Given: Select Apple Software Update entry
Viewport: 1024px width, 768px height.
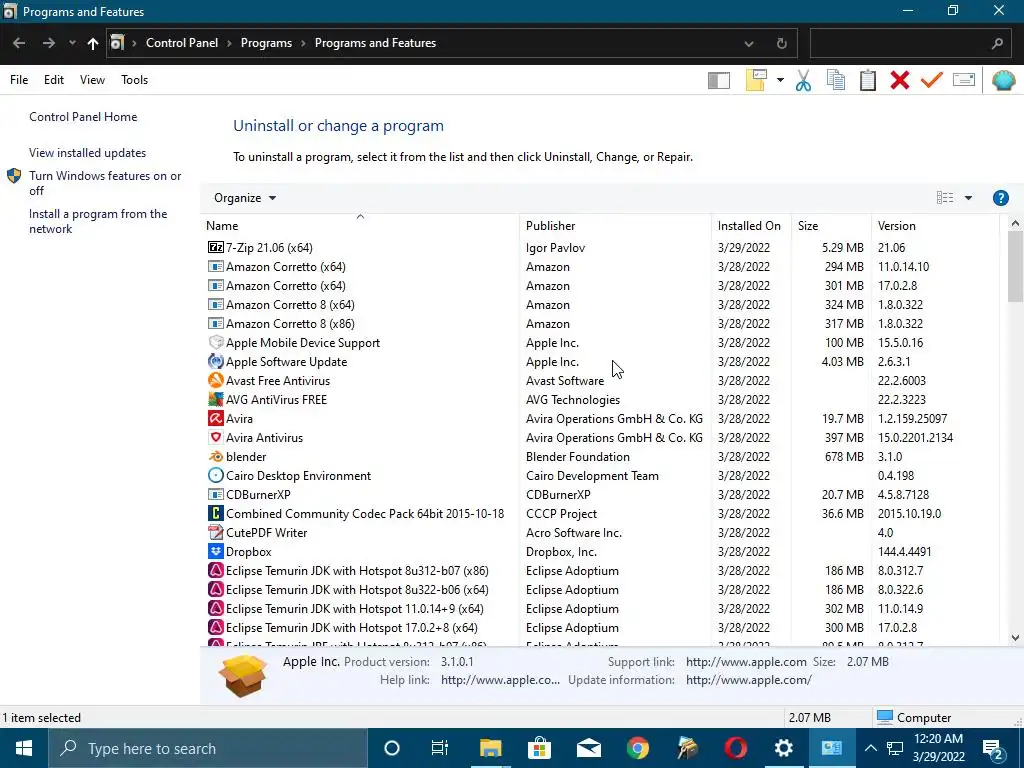Looking at the screenshot, I should (600, 362).
